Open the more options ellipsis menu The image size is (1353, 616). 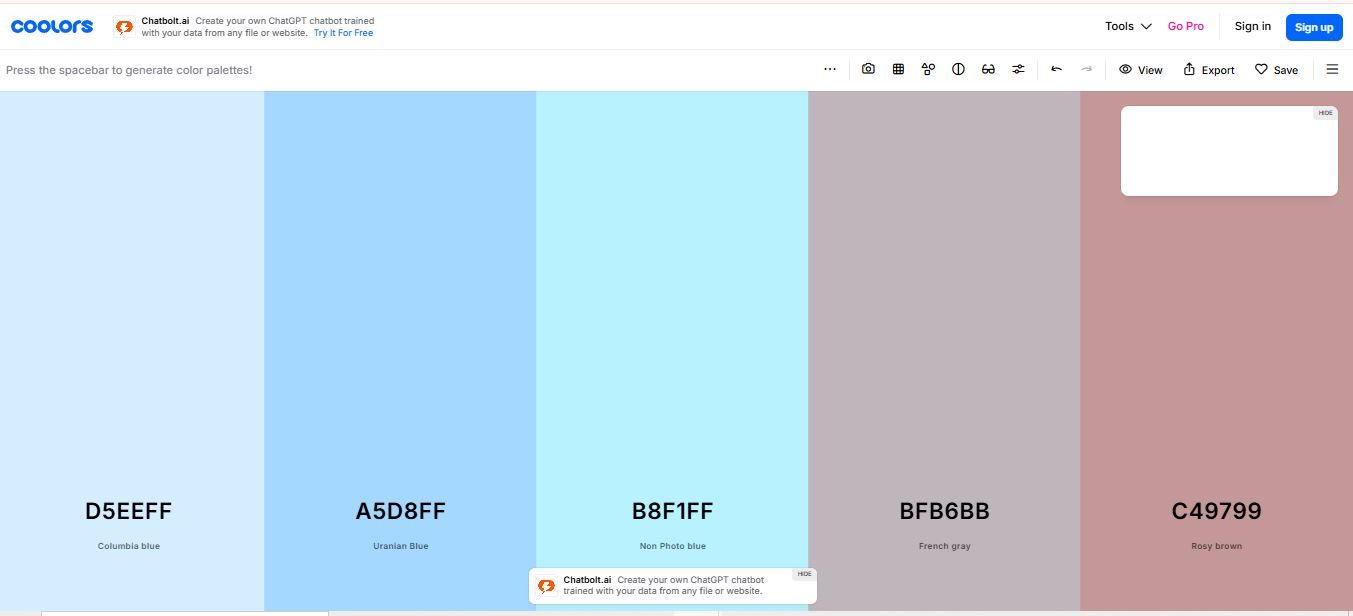(830, 69)
